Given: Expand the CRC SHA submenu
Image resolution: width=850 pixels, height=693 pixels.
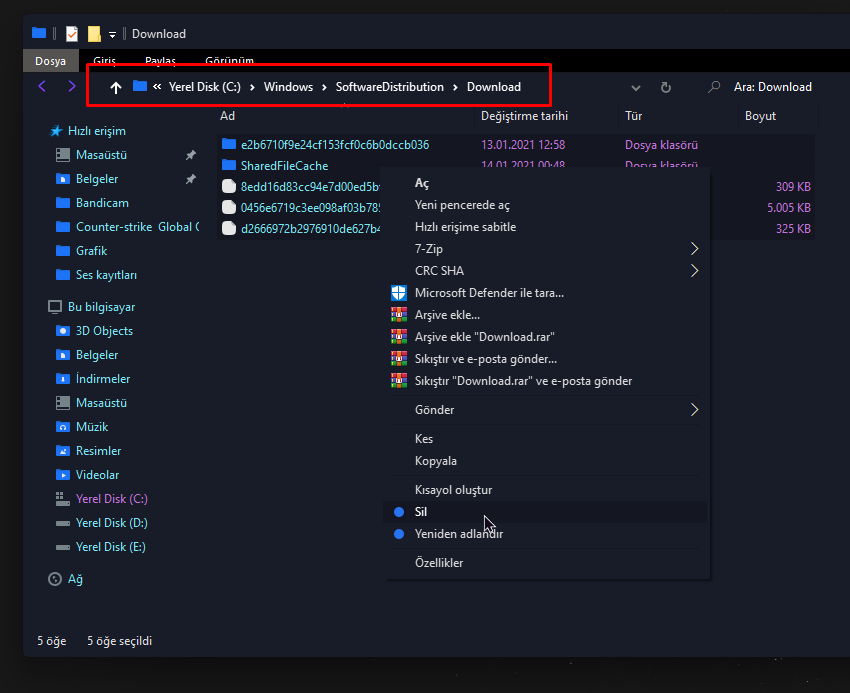Looking at the screenshot, I should (694, 271).
